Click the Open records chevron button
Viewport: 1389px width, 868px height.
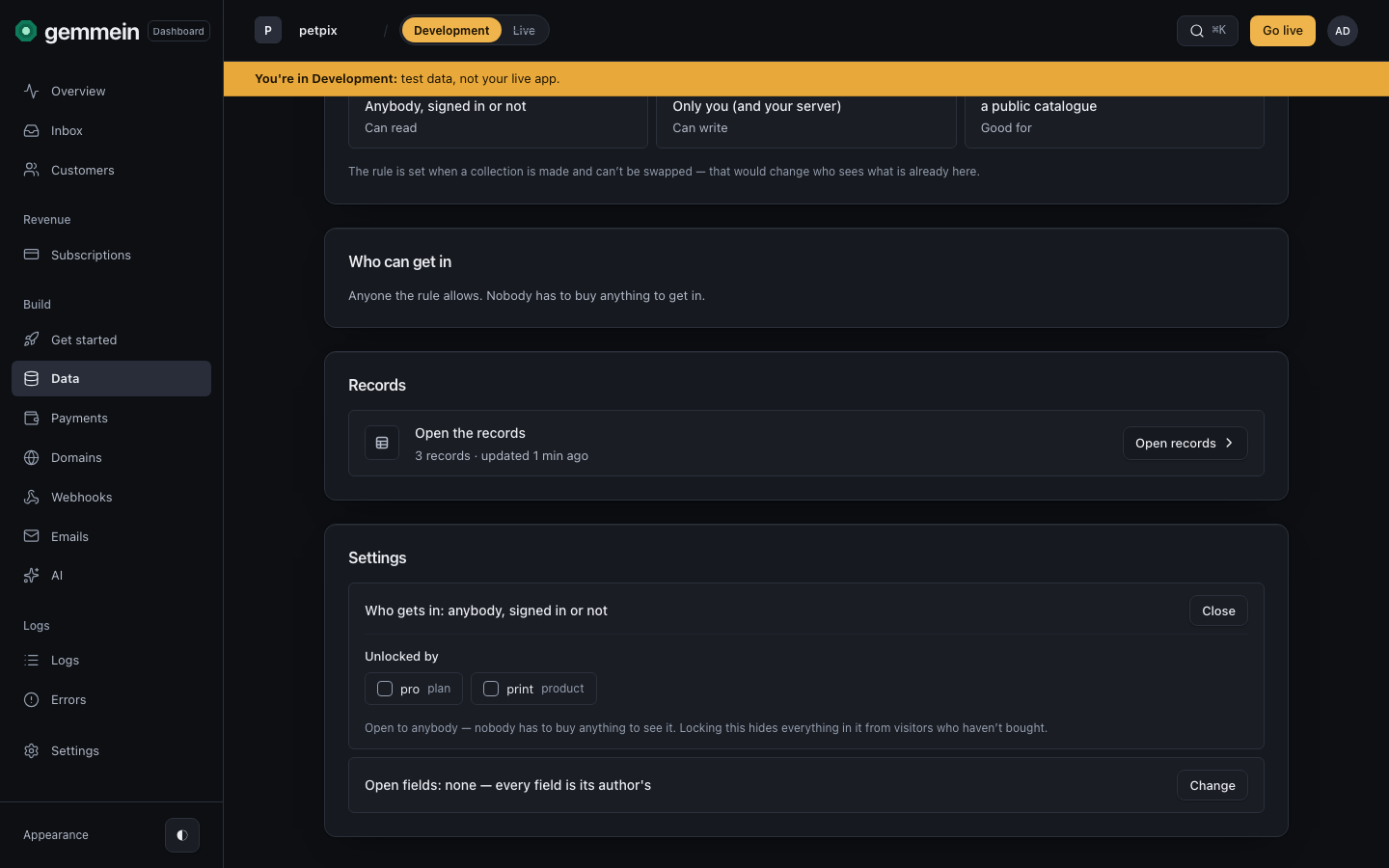[1185, 443]
